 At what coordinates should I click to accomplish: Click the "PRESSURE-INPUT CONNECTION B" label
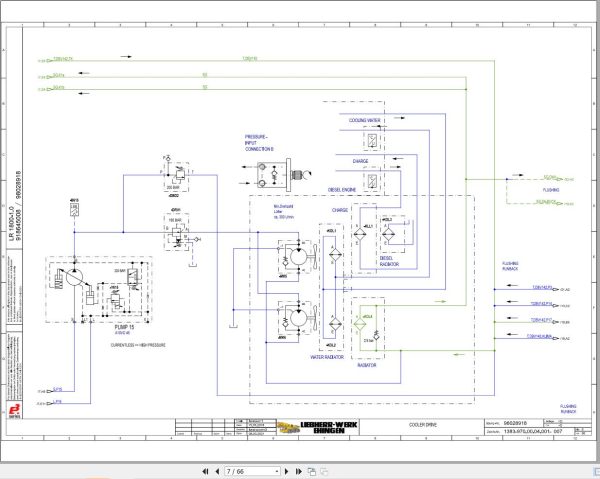point(259,143)
